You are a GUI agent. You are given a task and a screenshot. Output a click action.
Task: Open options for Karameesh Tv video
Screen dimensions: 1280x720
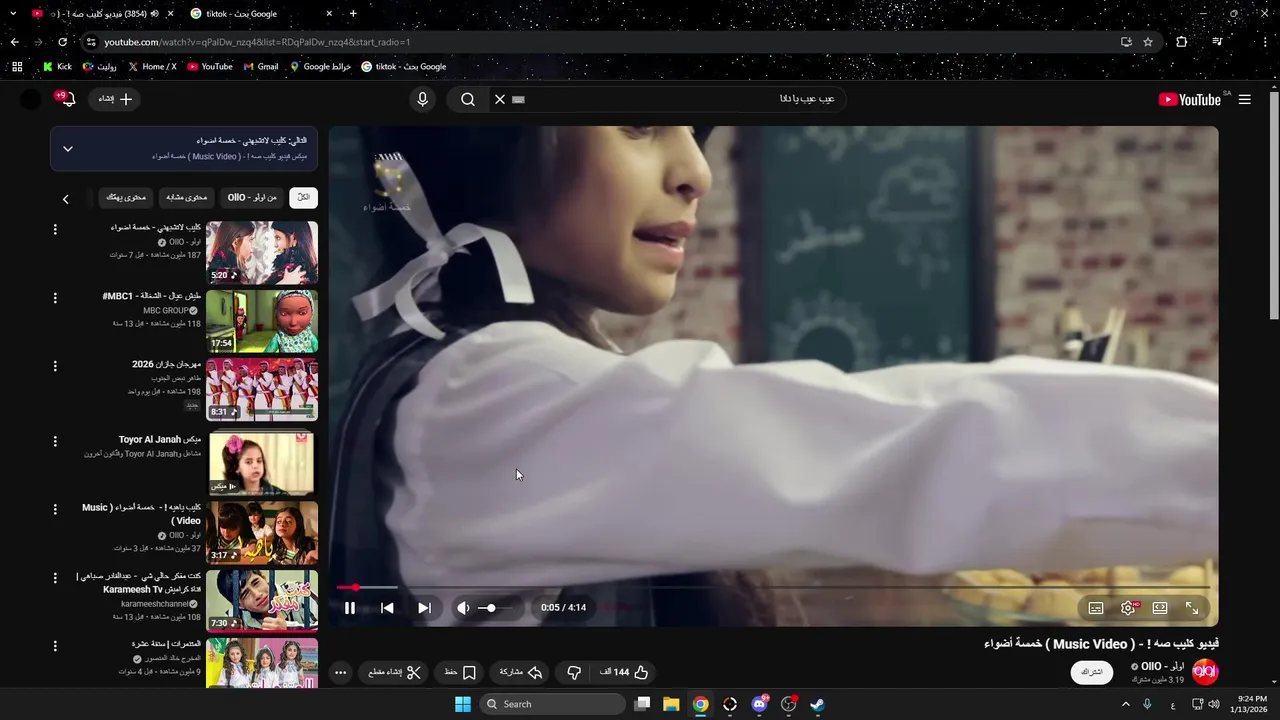click(x=55, y=578)
